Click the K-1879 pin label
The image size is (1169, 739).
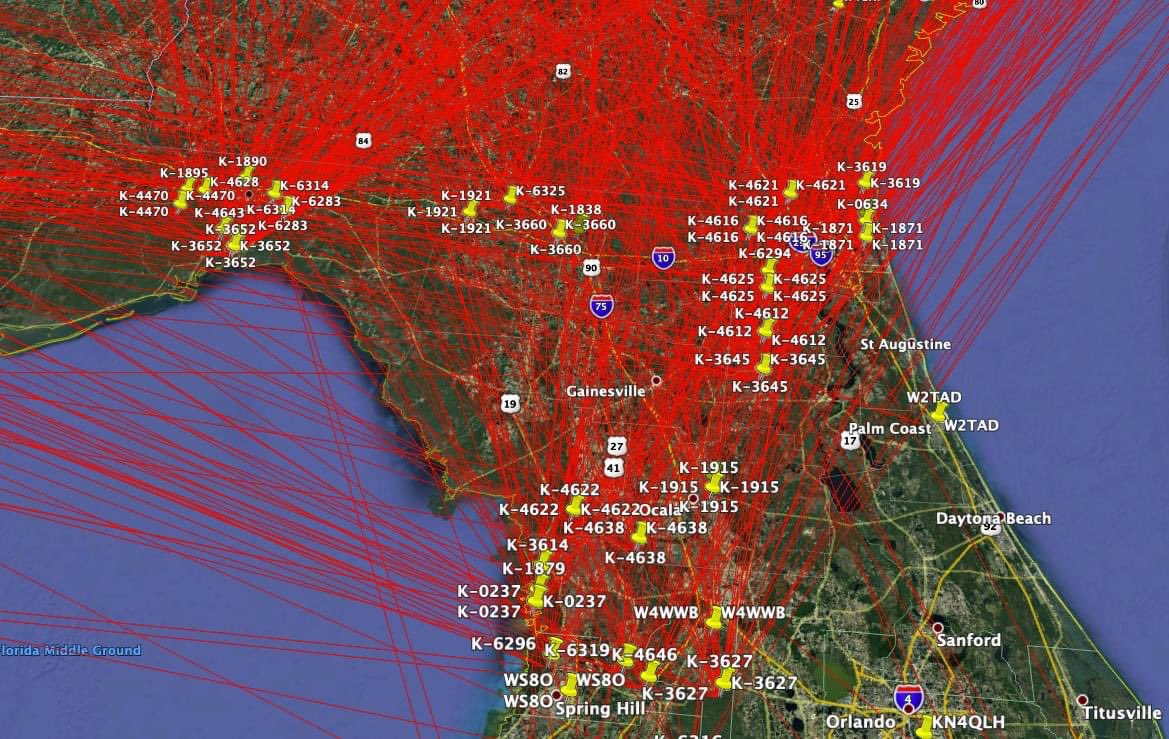534,569
